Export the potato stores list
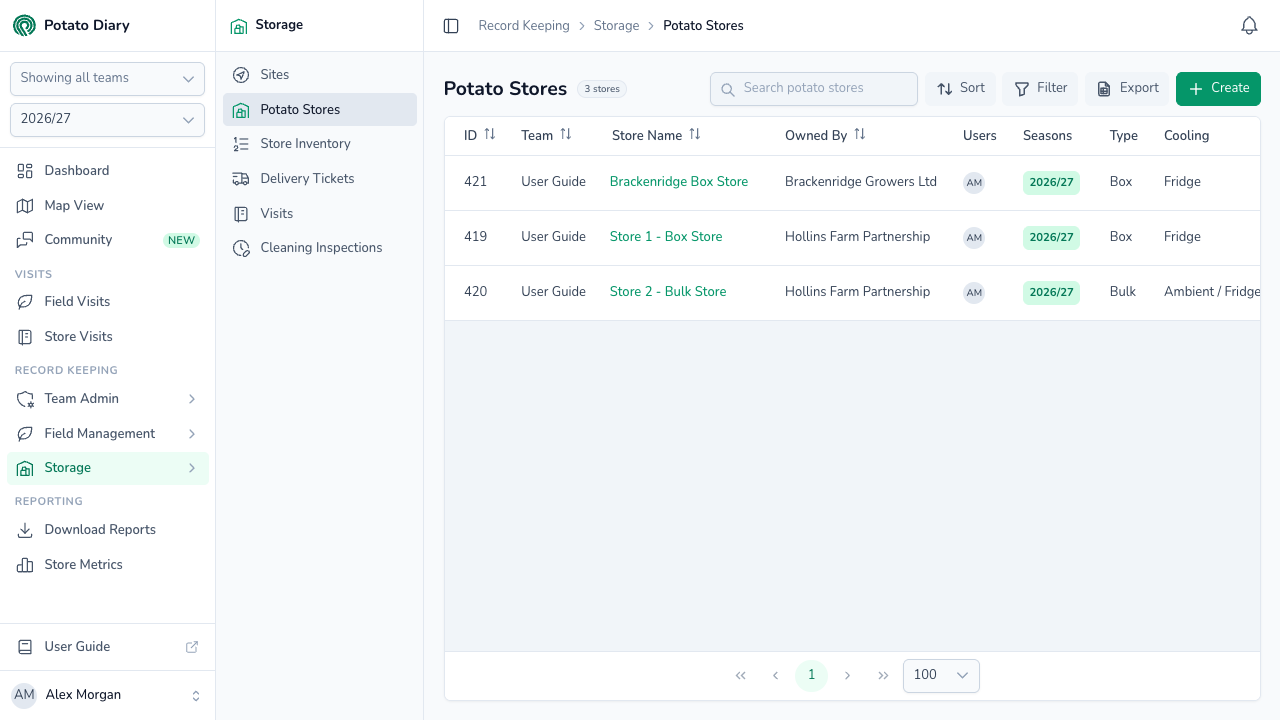The image size is (1280, 720). click(x=1127, y=89)
